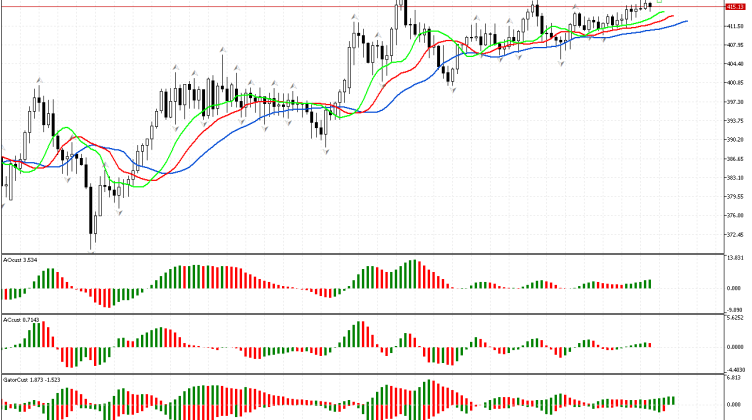Click the red horizontal current price line
This screenshot has width=752, height=420.
[x=300, y=7]
